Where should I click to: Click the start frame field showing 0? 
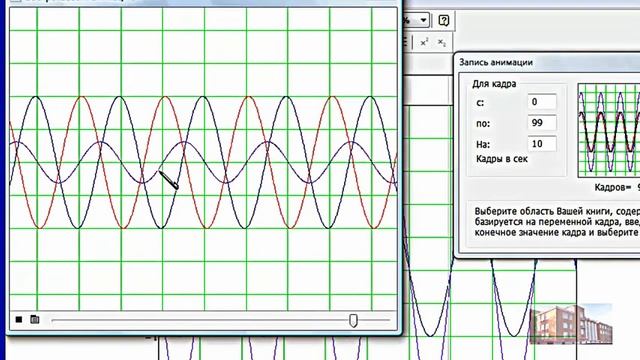click(x=542, y=102)
